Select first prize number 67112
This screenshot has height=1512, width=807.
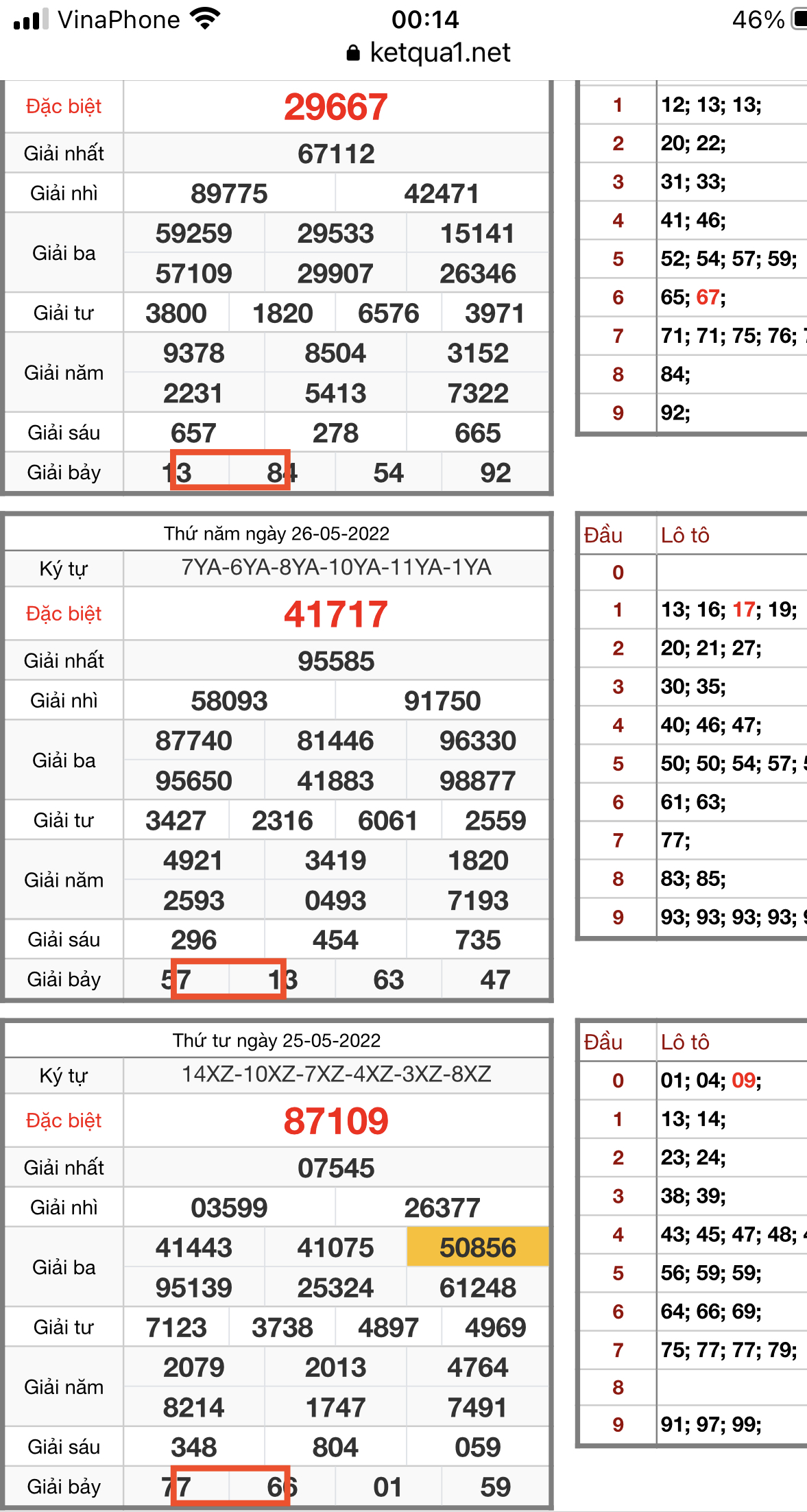336,154
